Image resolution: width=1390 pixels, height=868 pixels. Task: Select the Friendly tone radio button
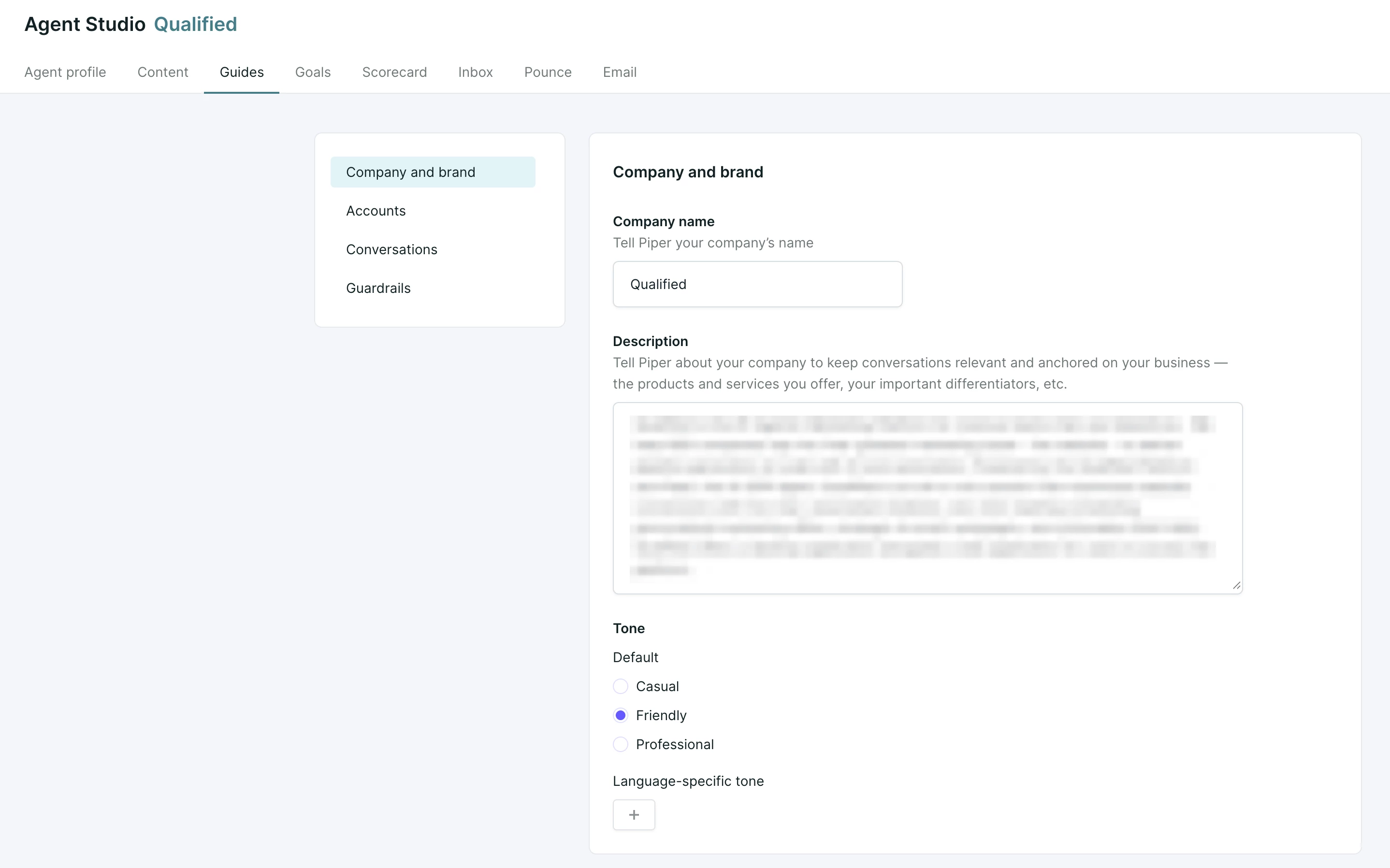pos(621,715)
